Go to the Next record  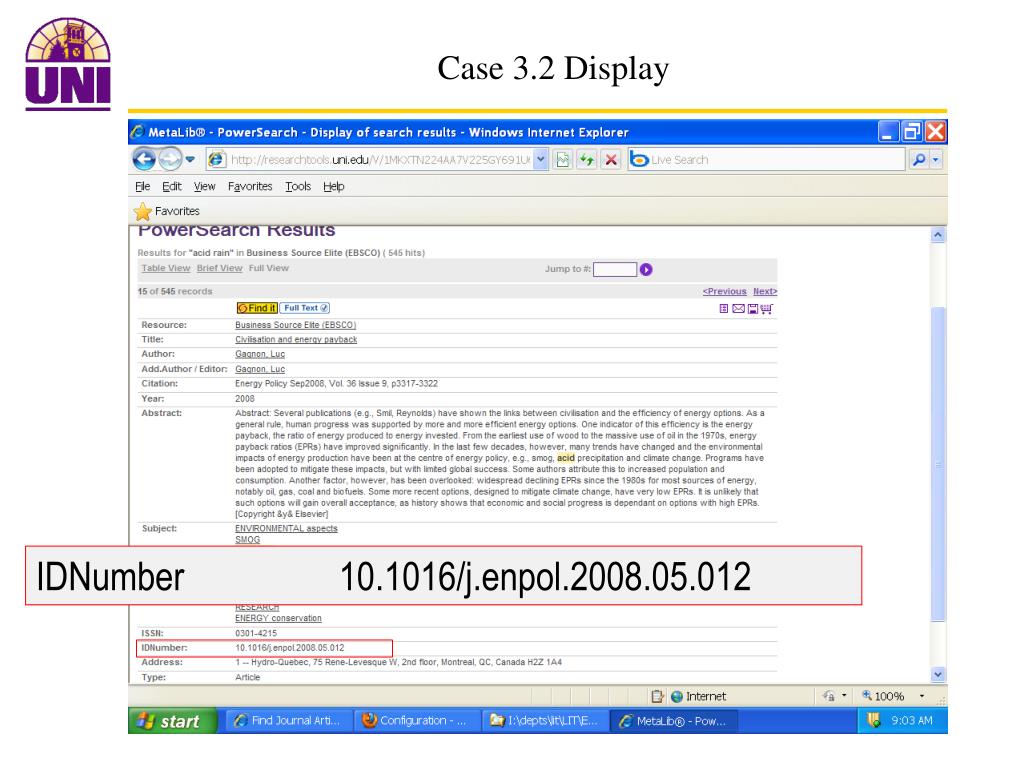765,291
